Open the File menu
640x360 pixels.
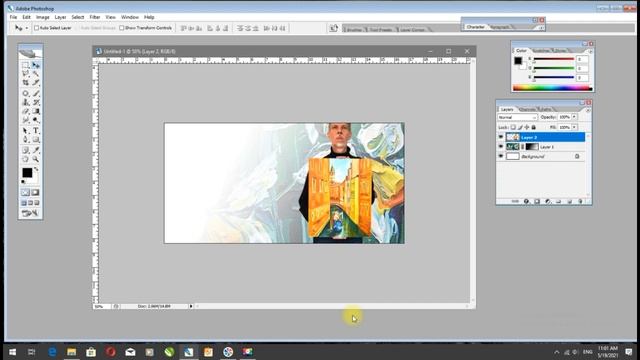pyautogui.click(x=13, y=17)
